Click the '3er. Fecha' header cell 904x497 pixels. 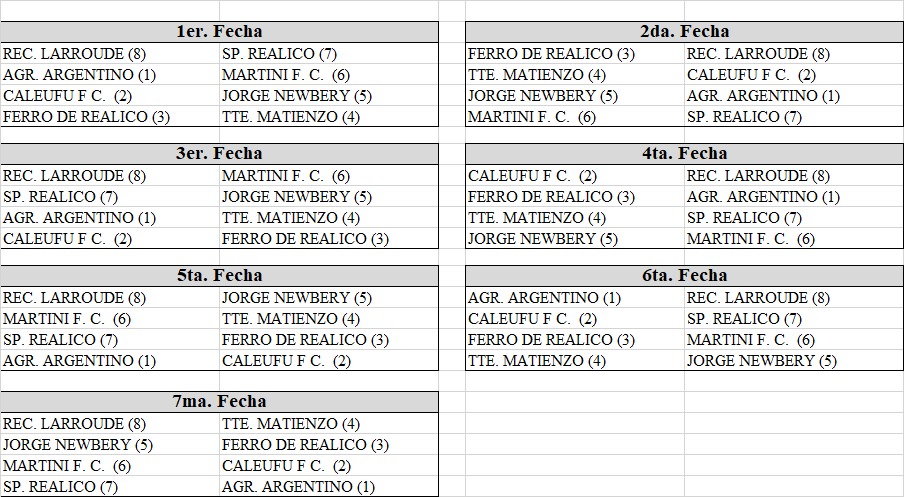click(219, 154)
